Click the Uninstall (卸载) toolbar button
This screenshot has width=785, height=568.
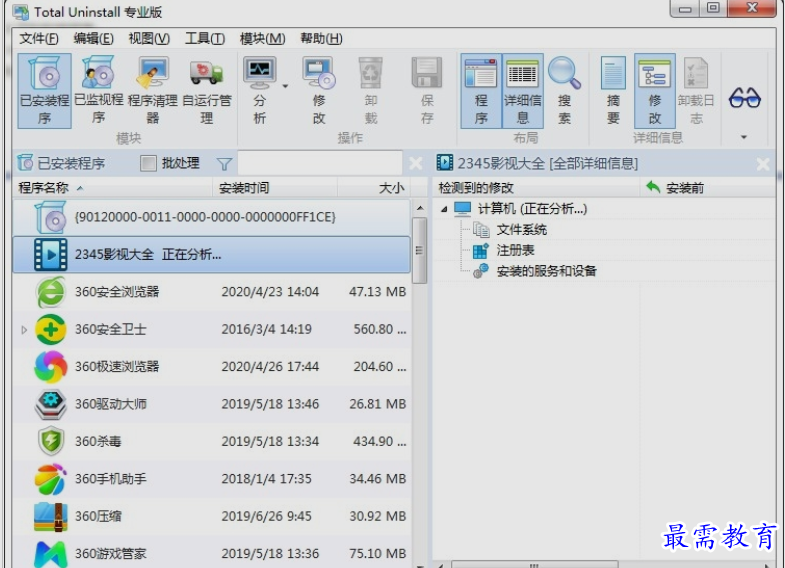tap(371, 91)
